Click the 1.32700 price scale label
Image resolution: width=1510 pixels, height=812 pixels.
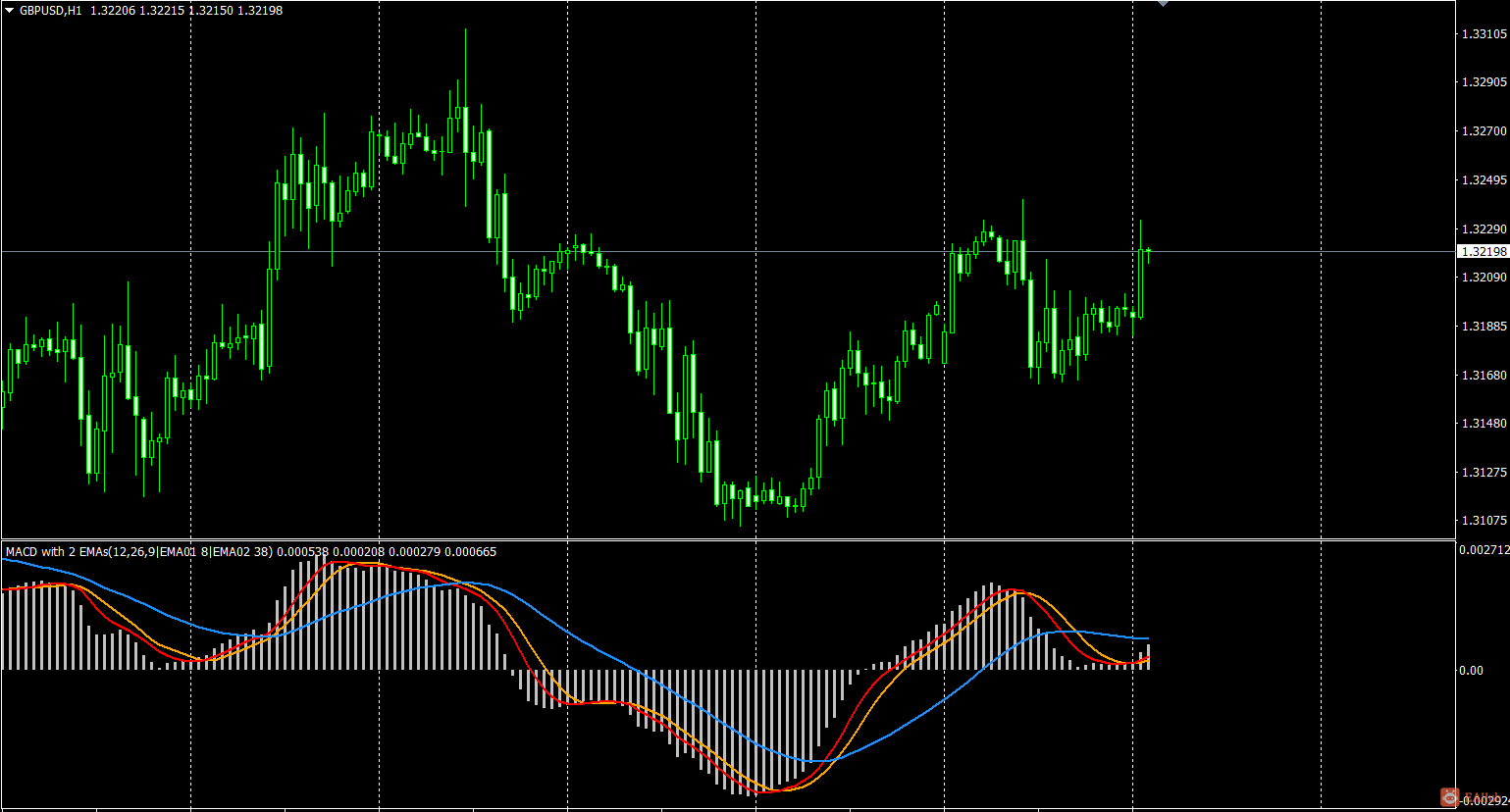1484,131
